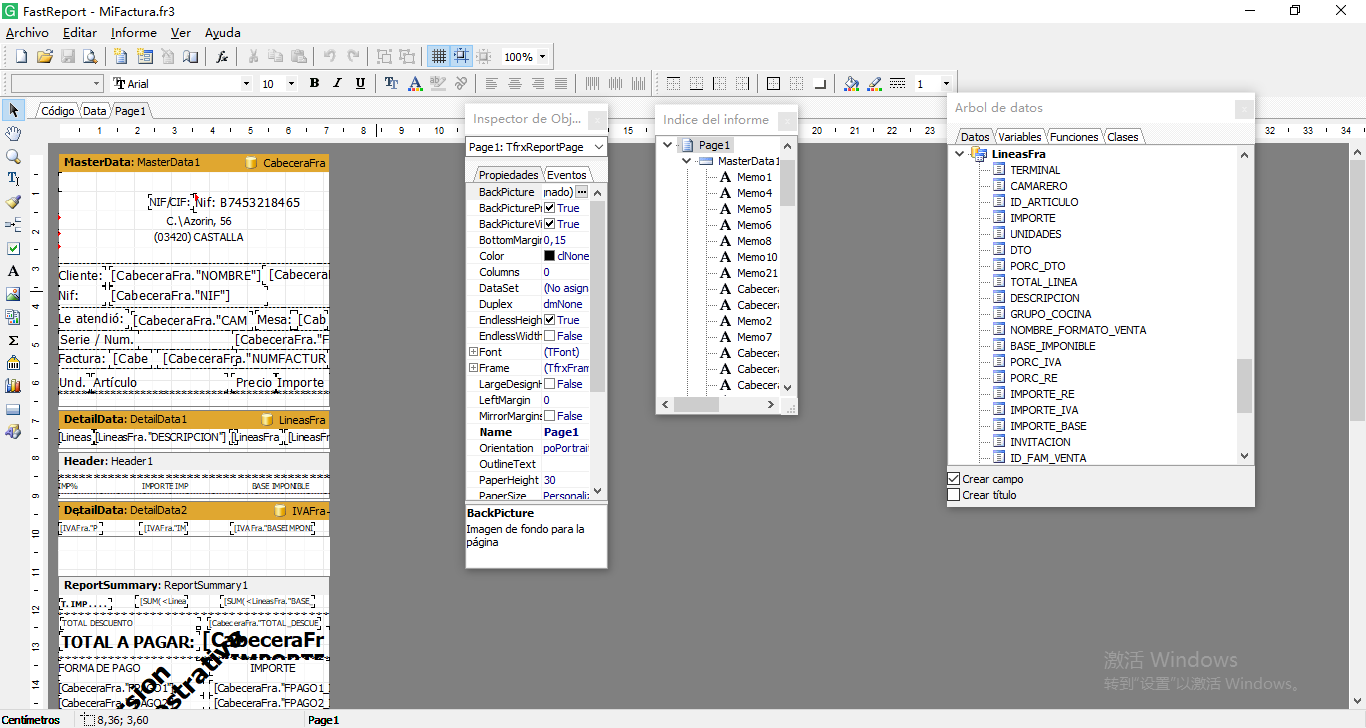
Task: Click the Bold formatting button
Action: coord(314,84)
